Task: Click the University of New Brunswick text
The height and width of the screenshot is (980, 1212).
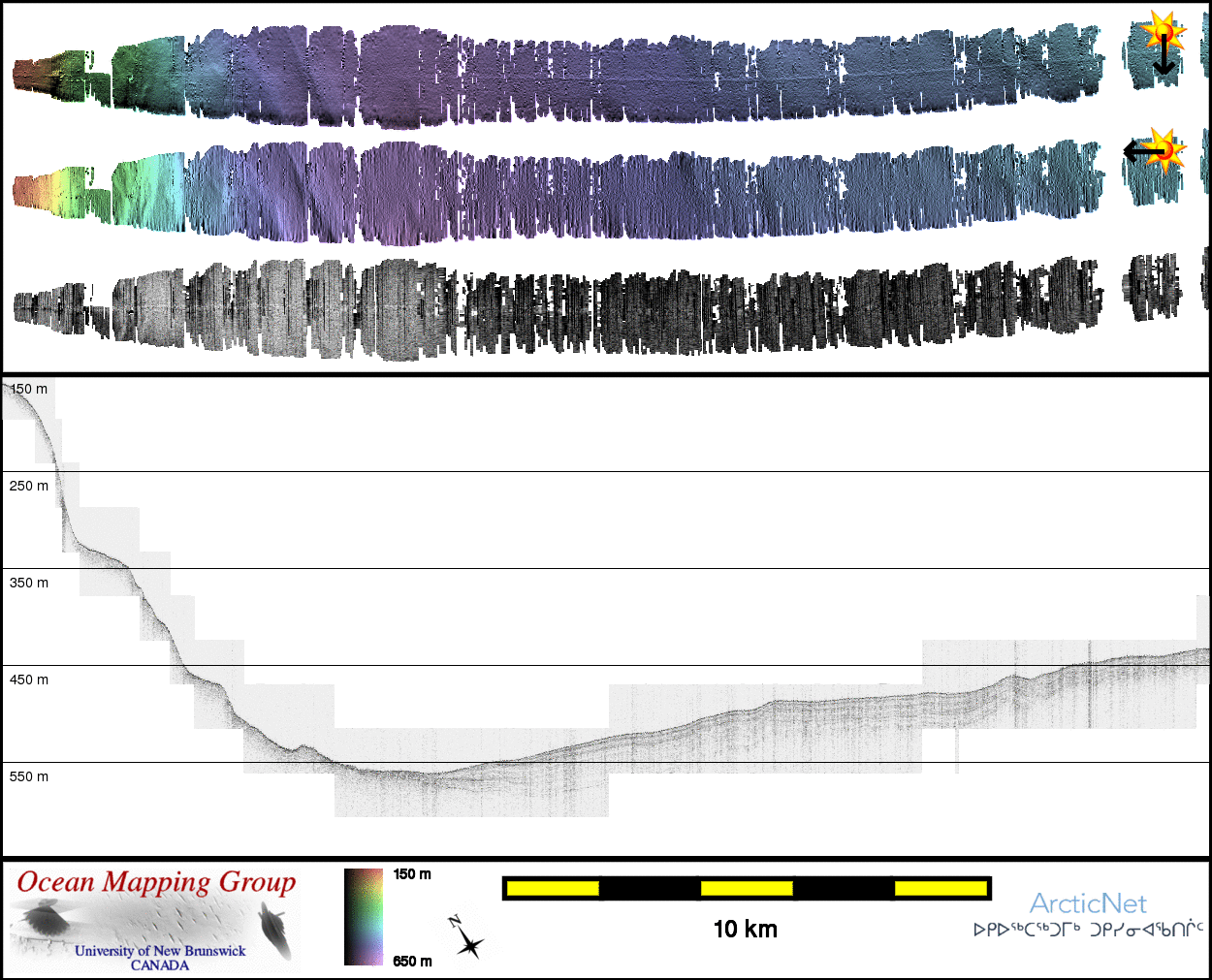Action: [x=160, y=951]
